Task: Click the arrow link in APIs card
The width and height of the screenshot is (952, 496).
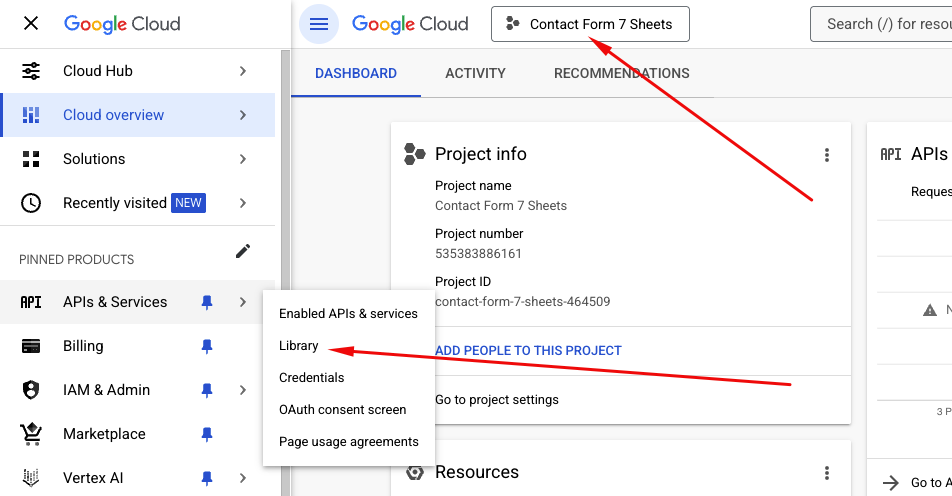Action: 891,483
